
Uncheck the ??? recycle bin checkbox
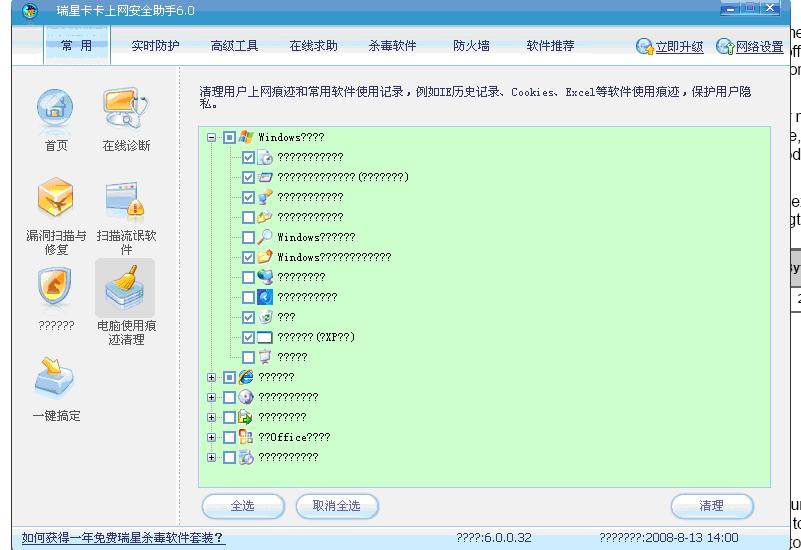click(248, 318)
